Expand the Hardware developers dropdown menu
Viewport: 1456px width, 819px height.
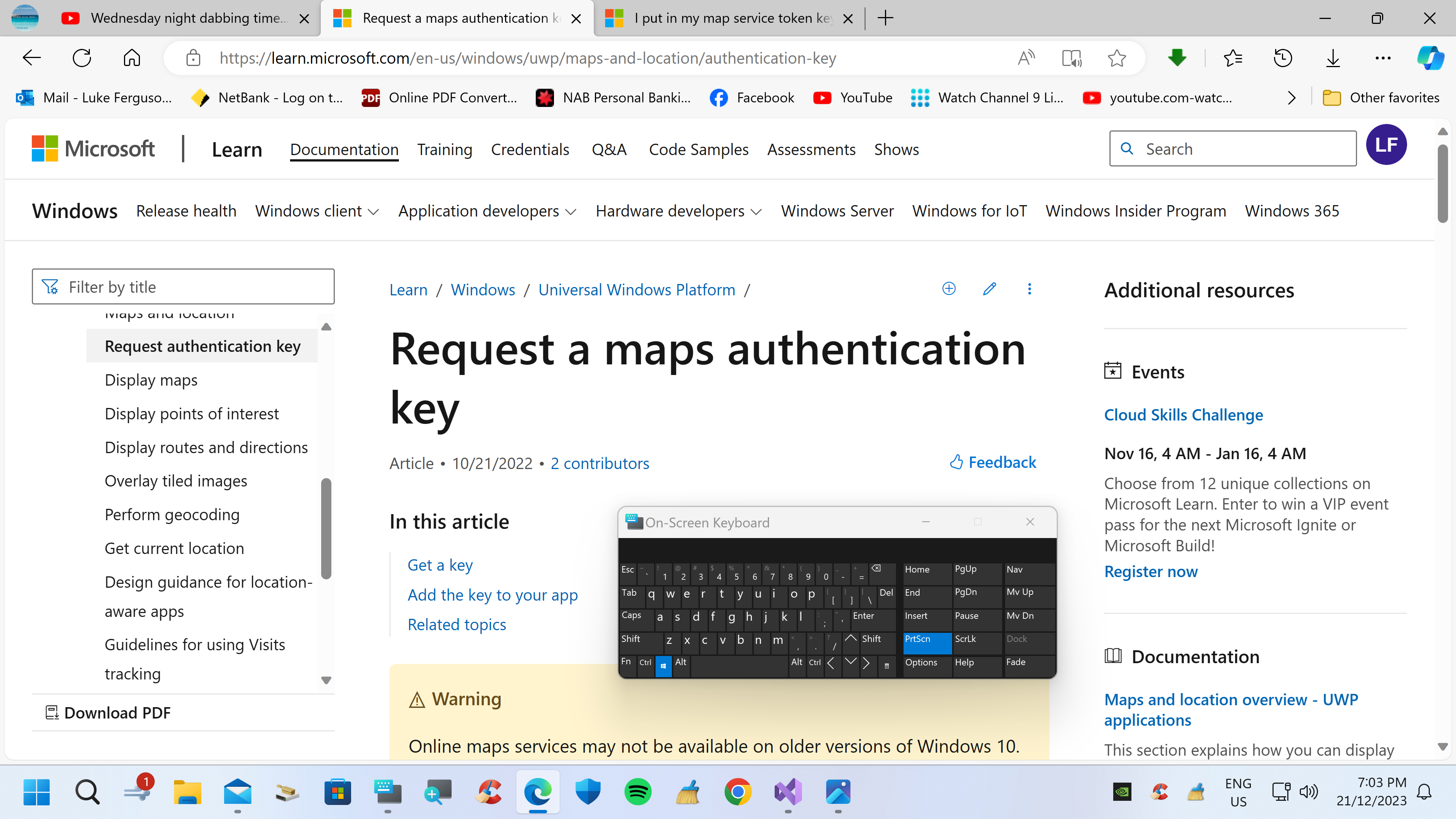[x=679, y=211]
